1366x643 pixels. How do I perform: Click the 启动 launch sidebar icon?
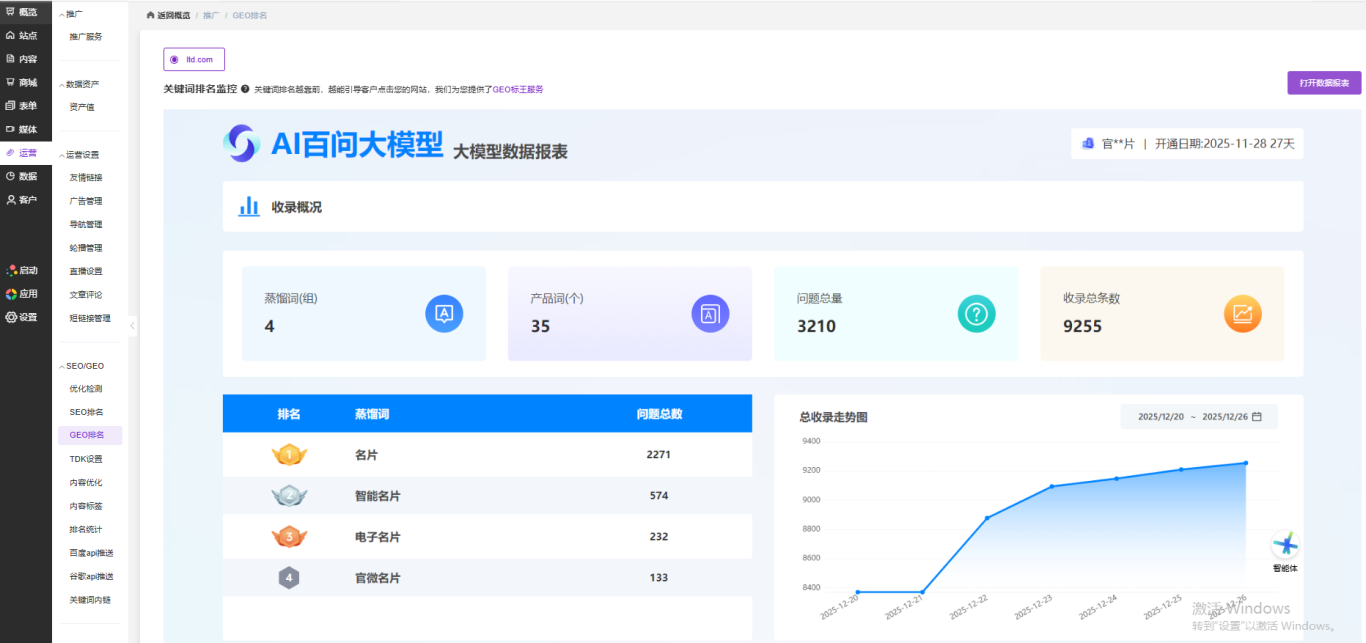tap(13, 270)
